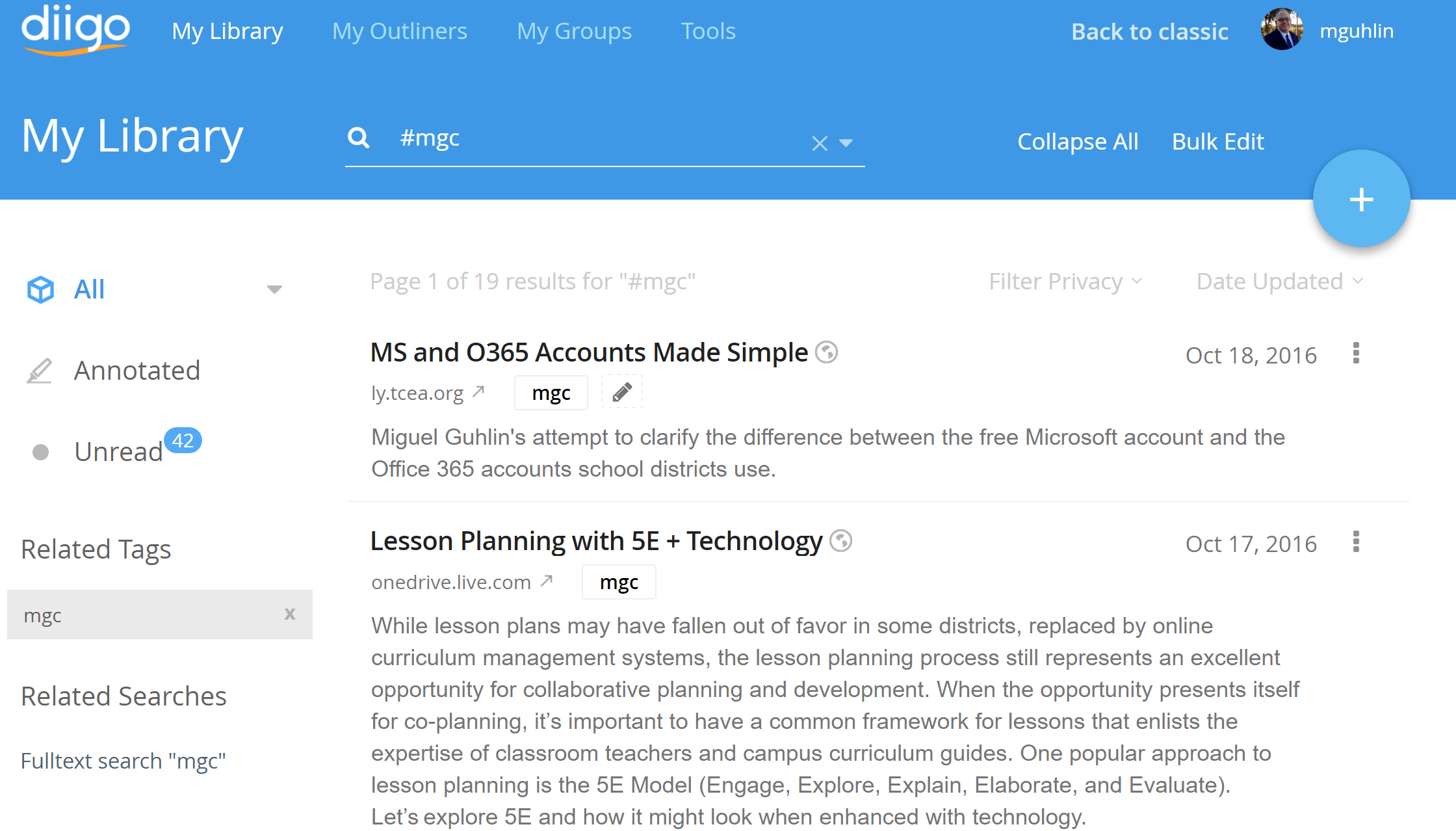The image size is (1456, 831).
Task: Click the Unread dot icon
Action: tap(40, 452)
